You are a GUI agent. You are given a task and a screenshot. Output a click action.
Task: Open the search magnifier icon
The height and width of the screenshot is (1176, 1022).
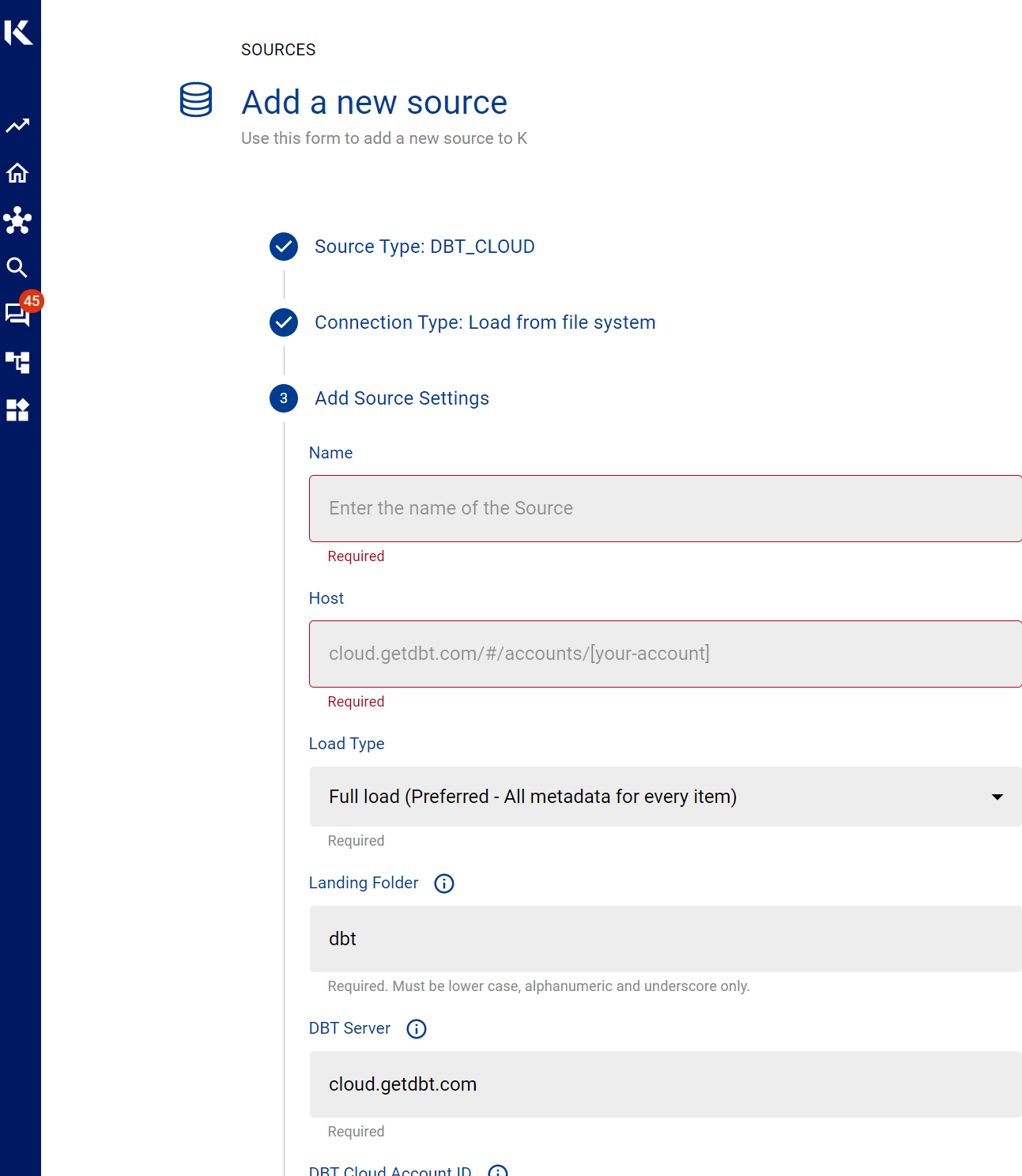pos(17,268)
